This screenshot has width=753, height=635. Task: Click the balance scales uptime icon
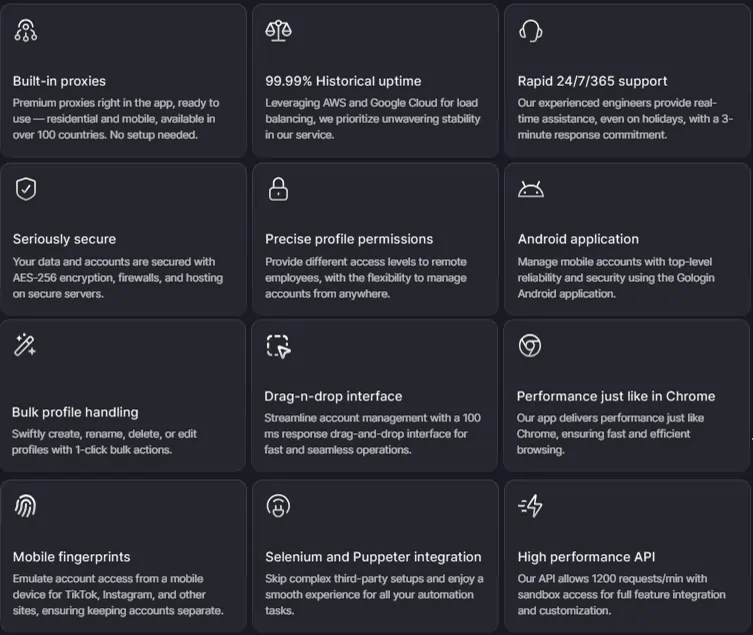278,31
